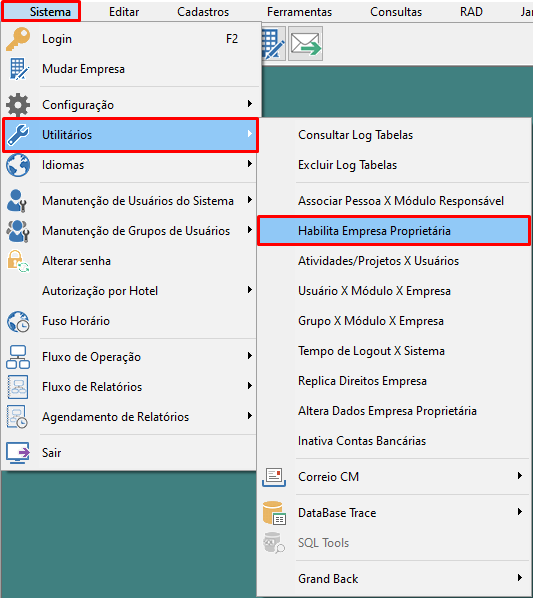
Task: Open Grupo X Módulo X Empresa
Action: click(371, 321)
